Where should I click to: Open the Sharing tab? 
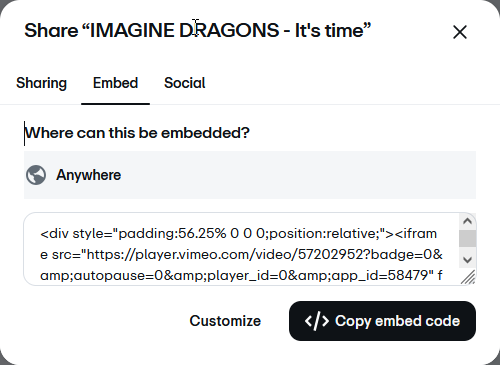(42, 83)
